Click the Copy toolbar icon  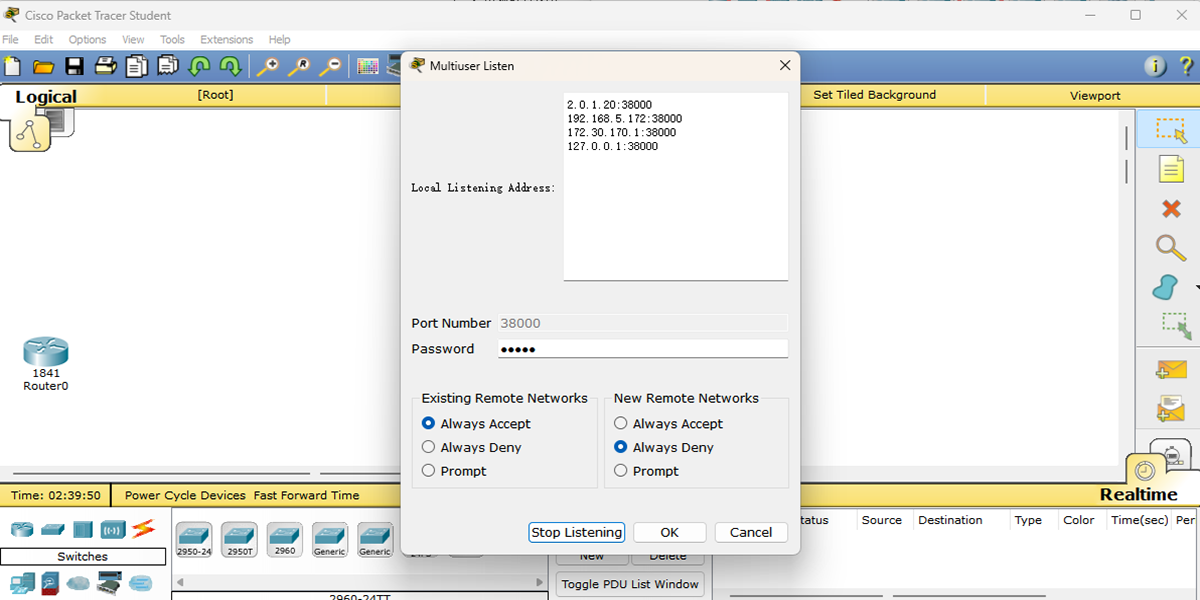click(136, 67)
